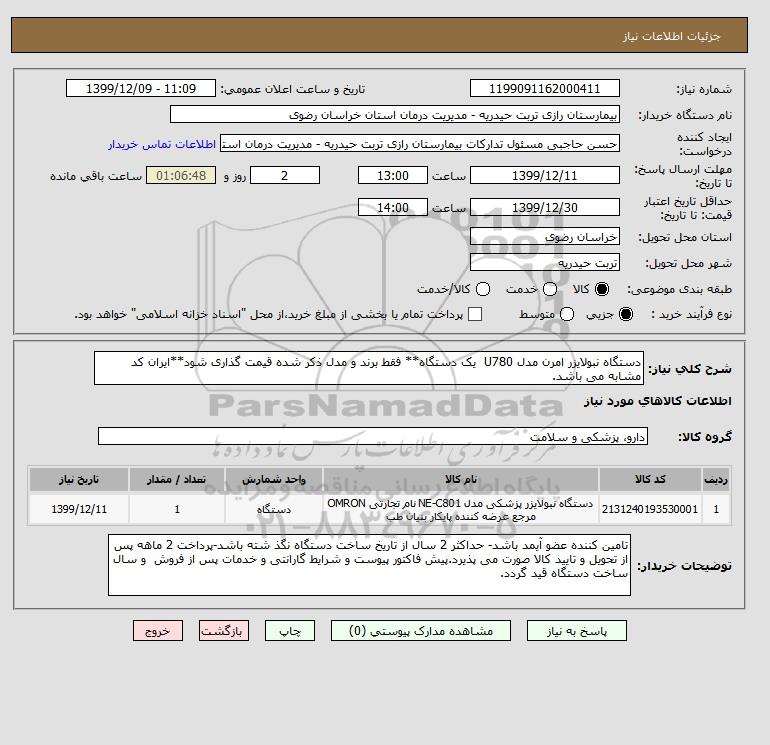Click the remaining days field showing 2
This screenshot has height=745, width=770.
click(285, 175)
